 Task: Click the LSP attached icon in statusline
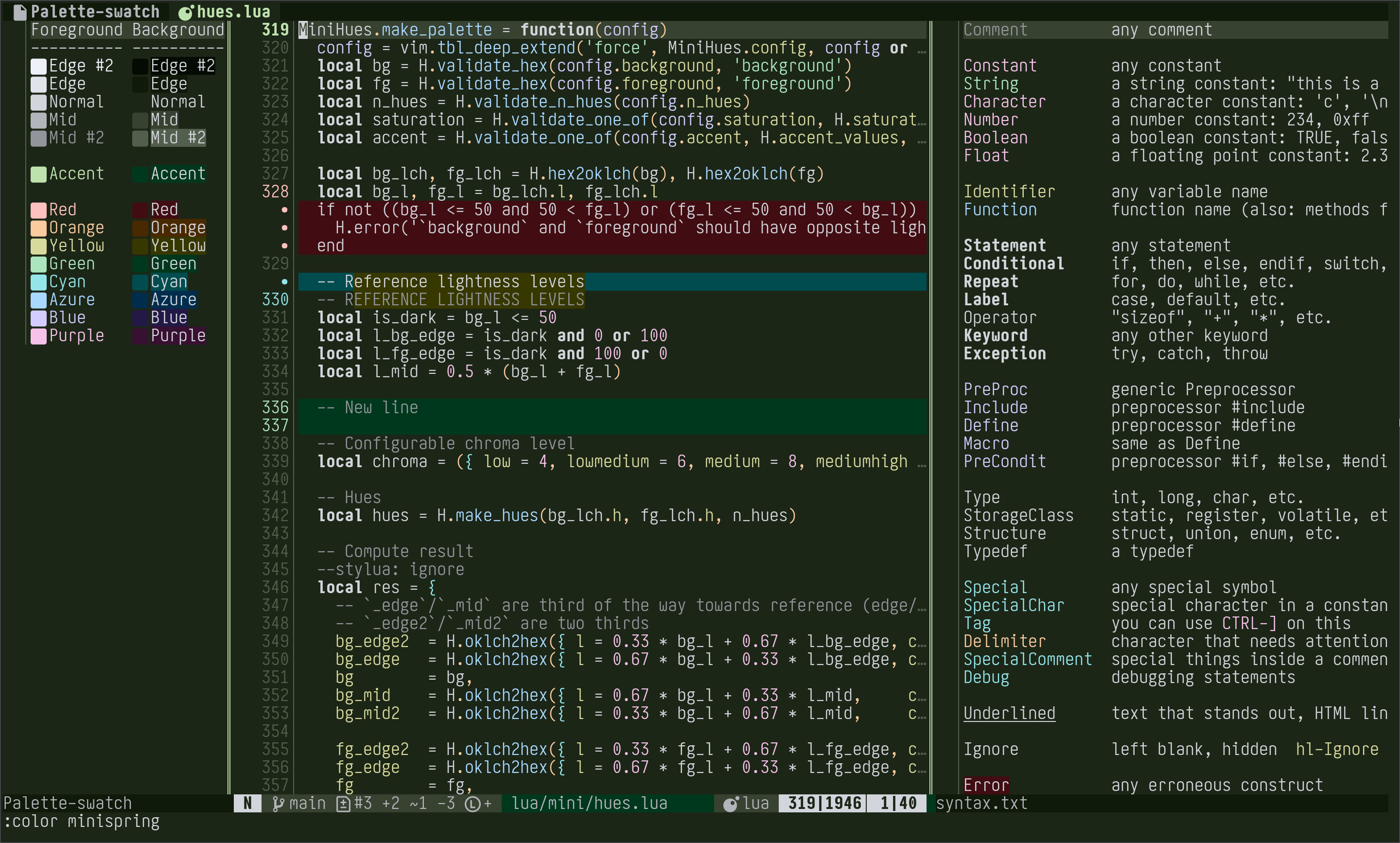tap(472, 803)
